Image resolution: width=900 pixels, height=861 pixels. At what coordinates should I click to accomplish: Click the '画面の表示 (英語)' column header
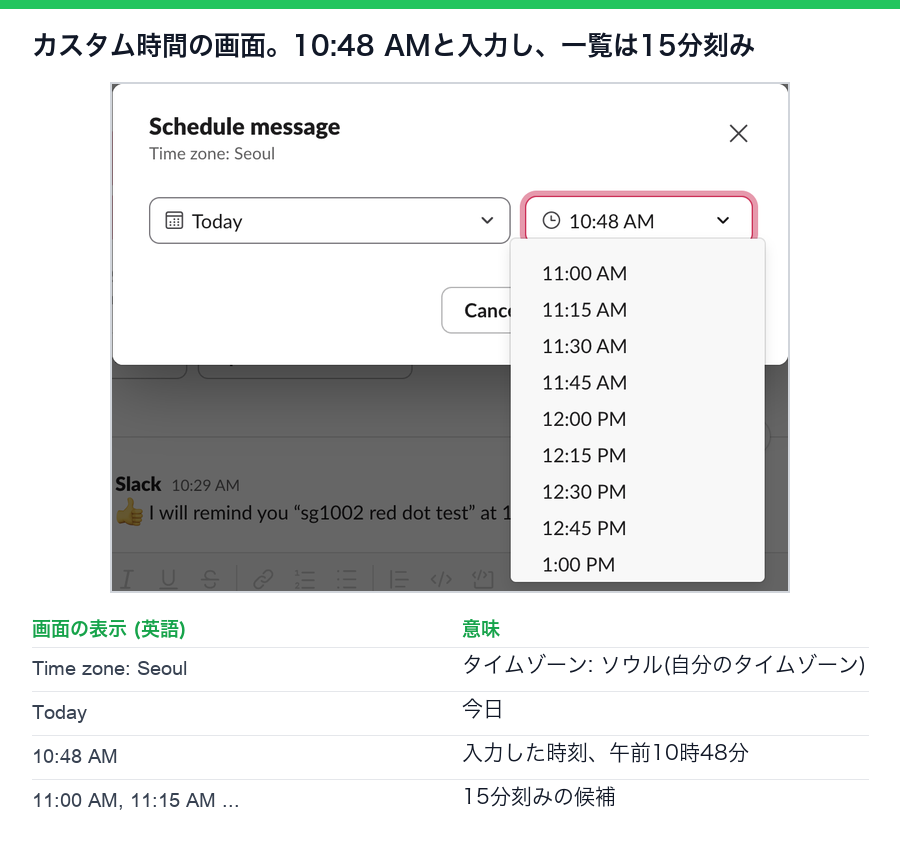[x=108, y=629]
